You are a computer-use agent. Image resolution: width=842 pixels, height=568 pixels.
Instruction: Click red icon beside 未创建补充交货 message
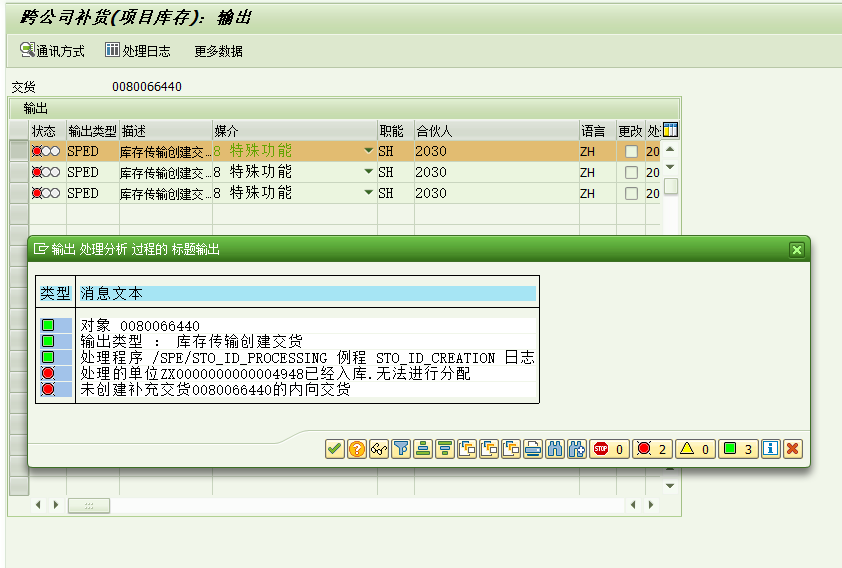point(48,389)
